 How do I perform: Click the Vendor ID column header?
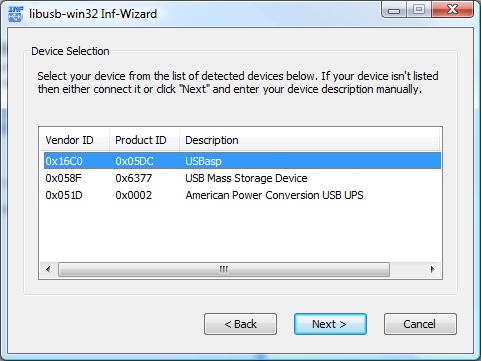click(x=74, y=140)
